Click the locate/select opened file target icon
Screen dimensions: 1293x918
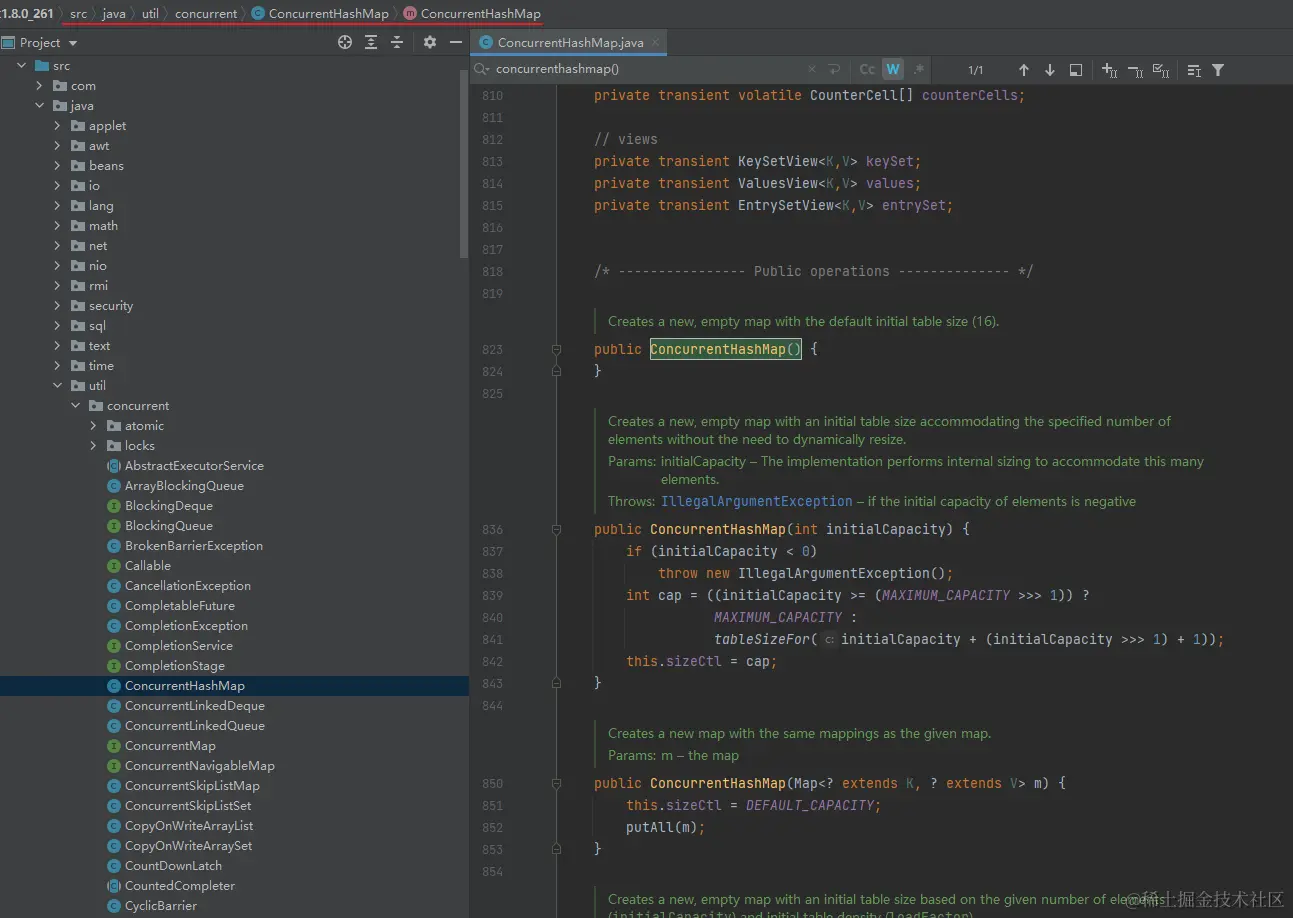(345, 42)
